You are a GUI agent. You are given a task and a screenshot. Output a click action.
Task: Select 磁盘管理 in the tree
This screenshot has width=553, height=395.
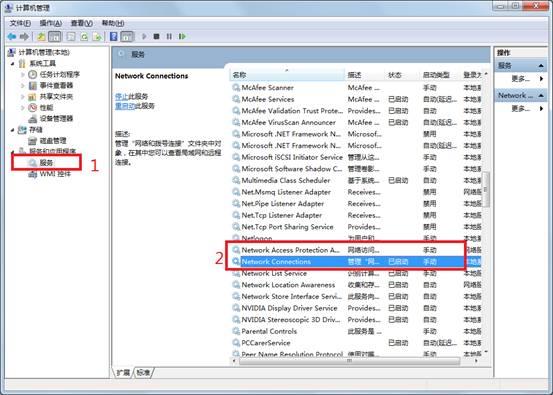click(53, 141)
